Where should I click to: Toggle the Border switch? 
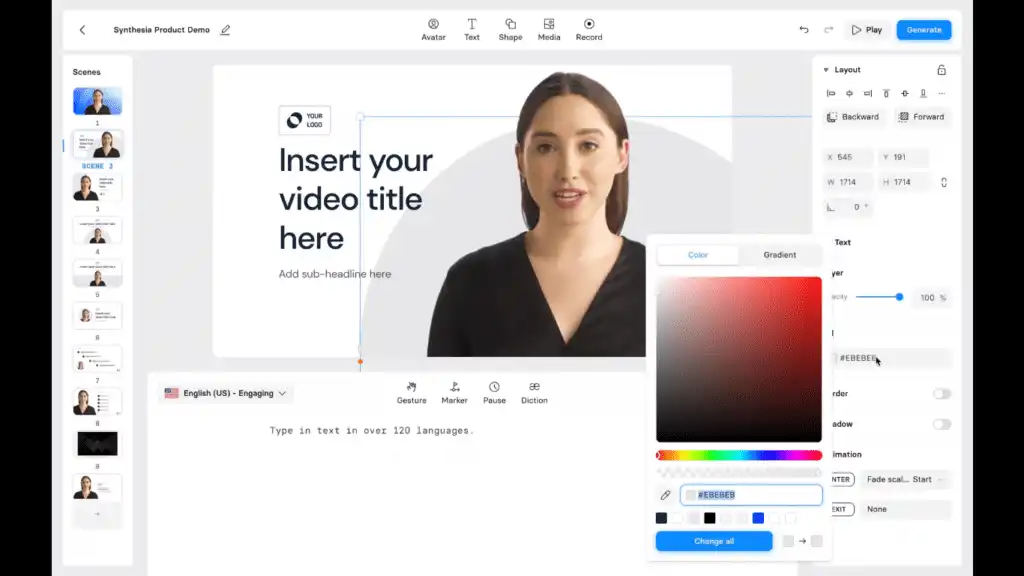click(x=942, y=394)
